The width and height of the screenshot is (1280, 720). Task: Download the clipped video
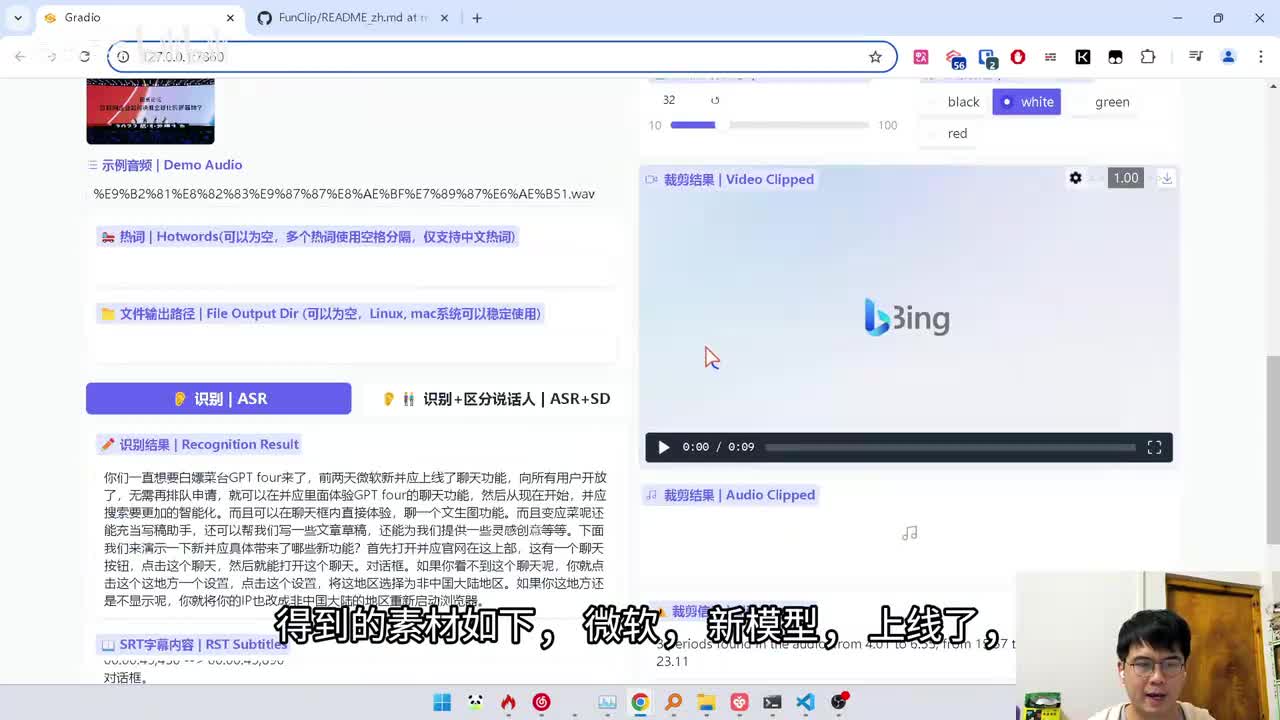click(x=1166, y=178)
